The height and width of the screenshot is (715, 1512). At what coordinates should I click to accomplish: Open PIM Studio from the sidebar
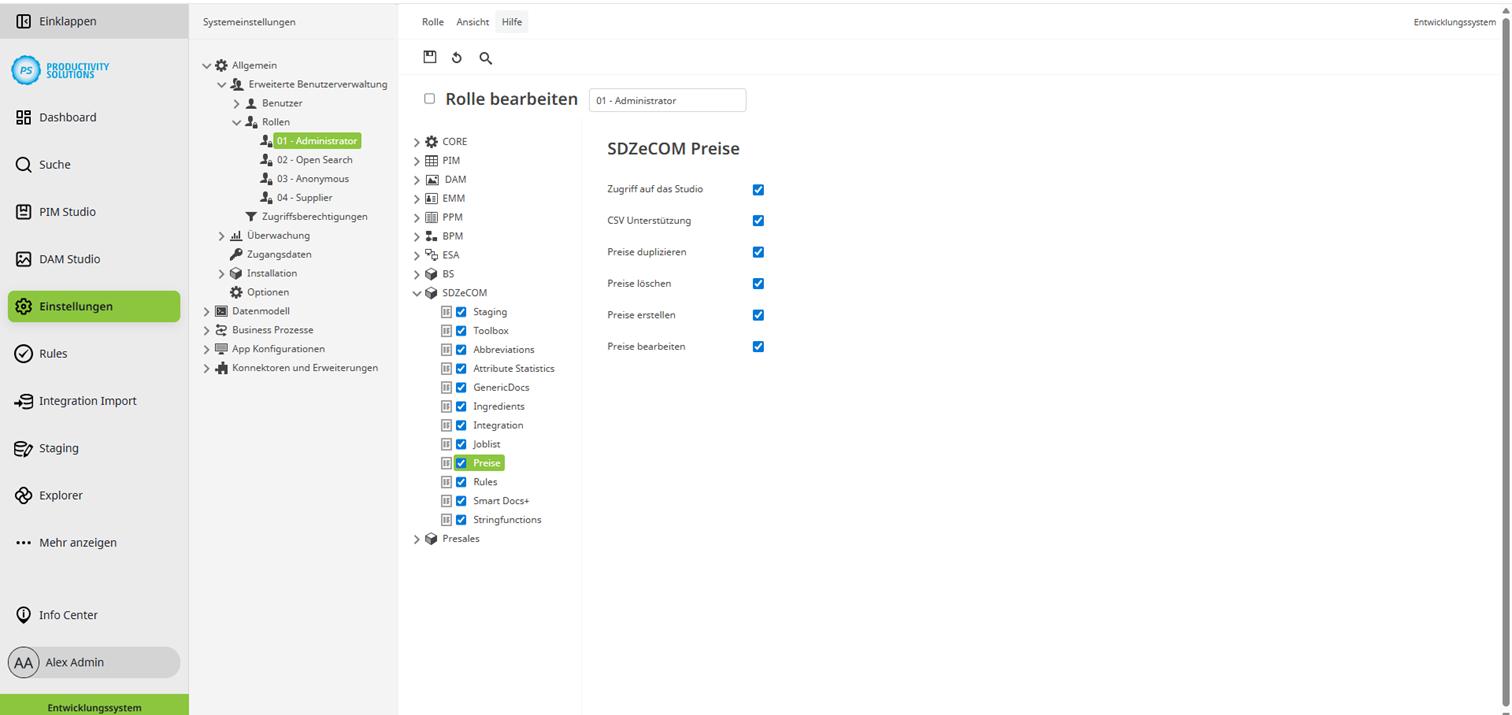coord(68,211)
